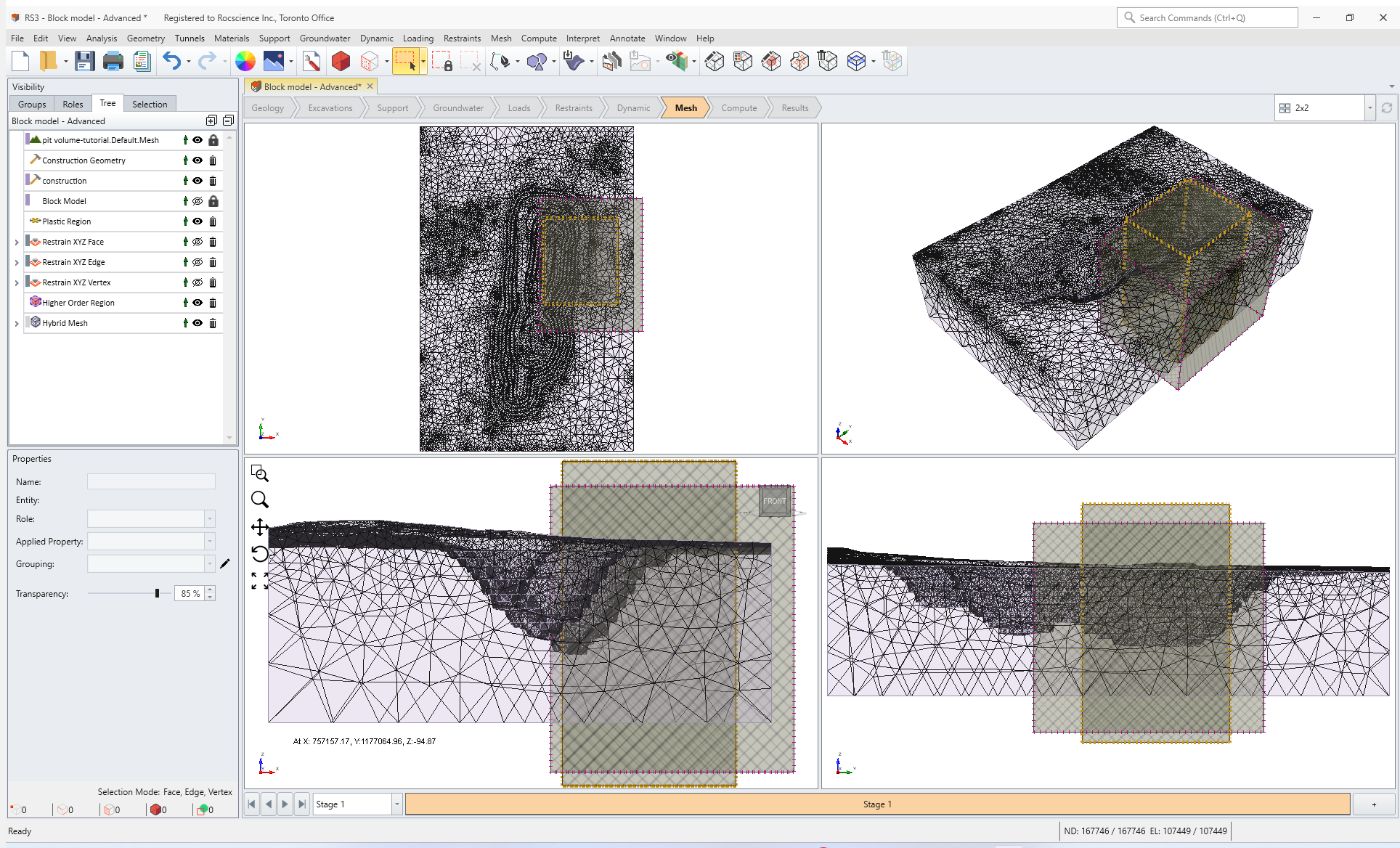Click Compute button in workflow bar
This screenshot has width=1400, height=848.
tap(740, 107)
